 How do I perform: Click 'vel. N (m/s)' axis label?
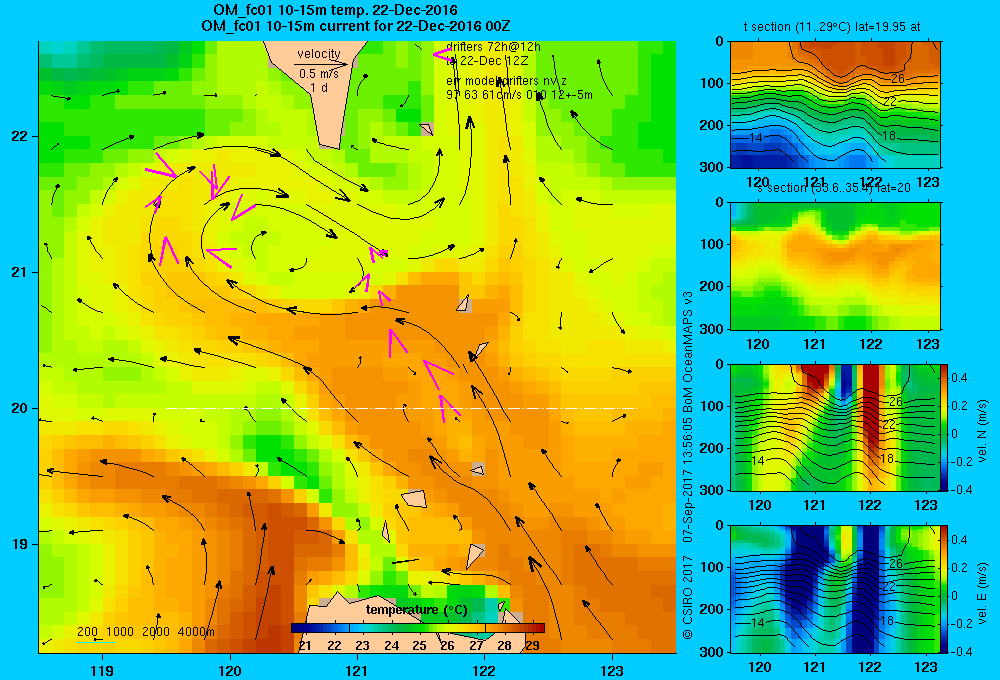click(x=983, y=431)
